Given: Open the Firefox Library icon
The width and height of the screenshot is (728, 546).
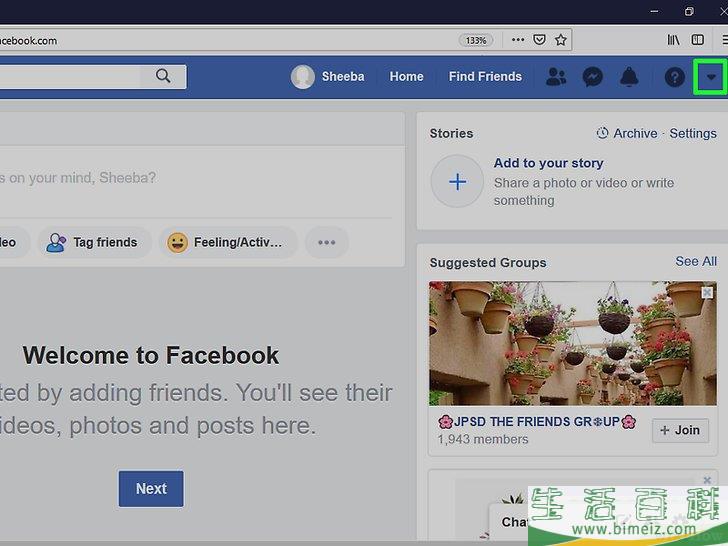Looking at the screenshot, I should pos(673,40).
